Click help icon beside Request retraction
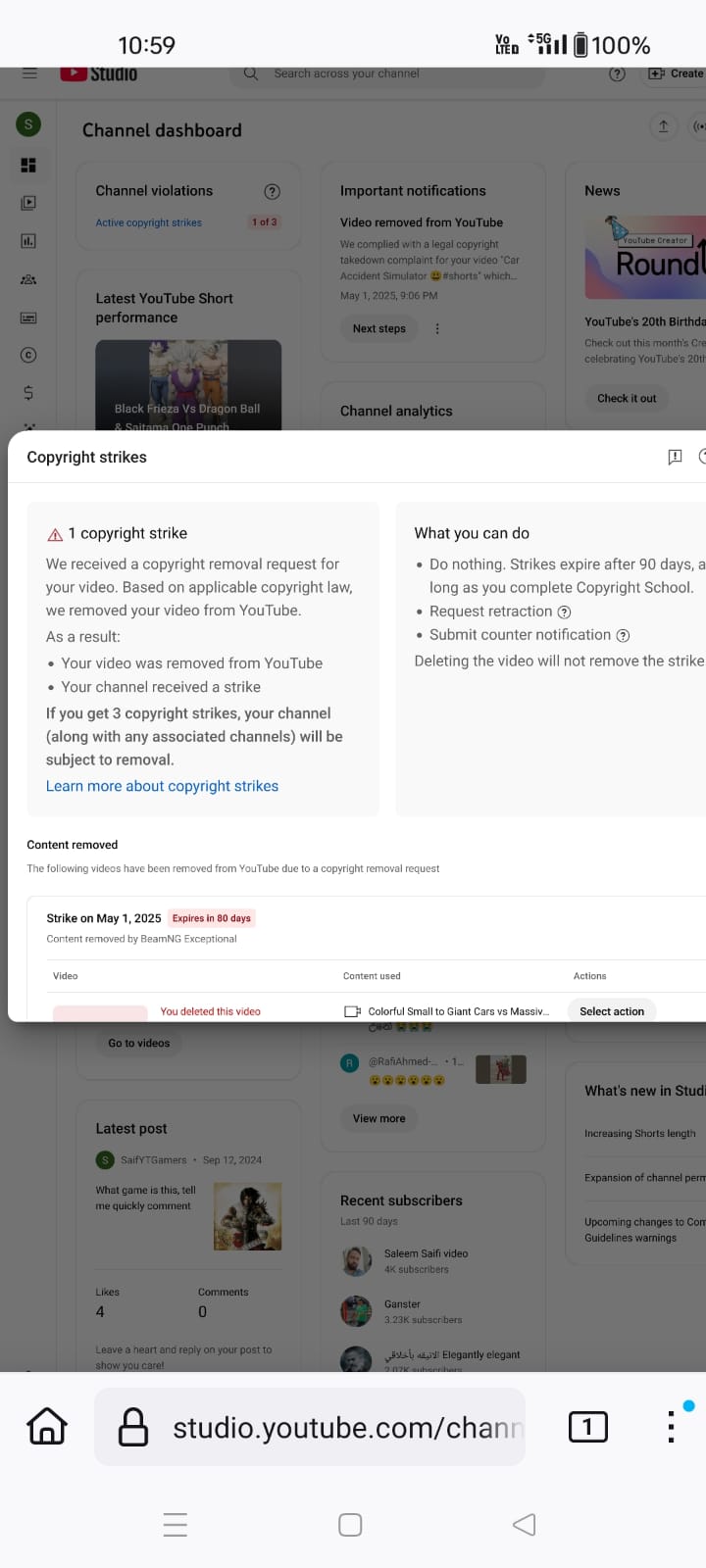The width and height of the screenshot is (706, 1568). 564,612
